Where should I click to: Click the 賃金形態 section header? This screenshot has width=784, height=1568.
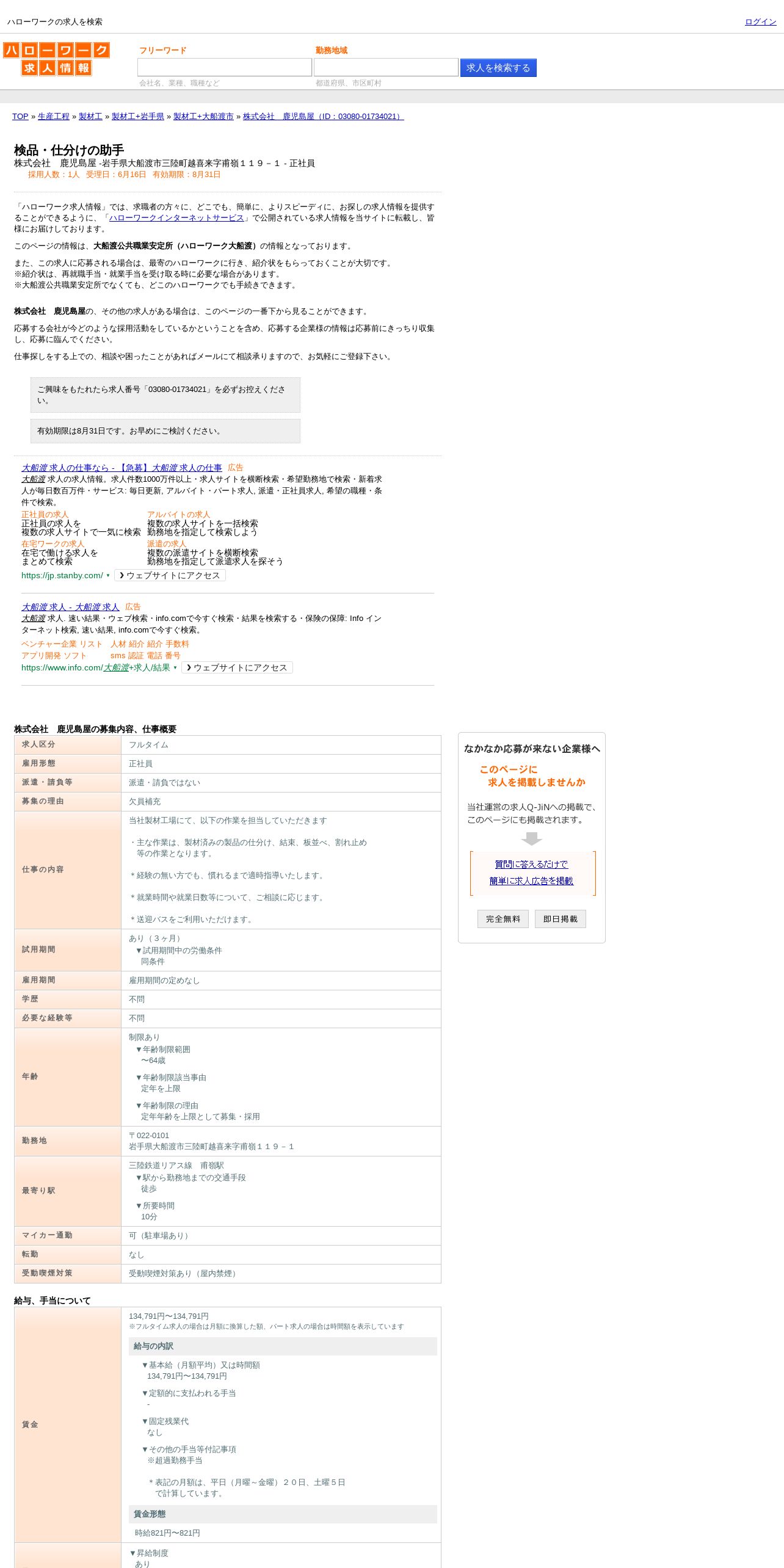click(283, 1514)
